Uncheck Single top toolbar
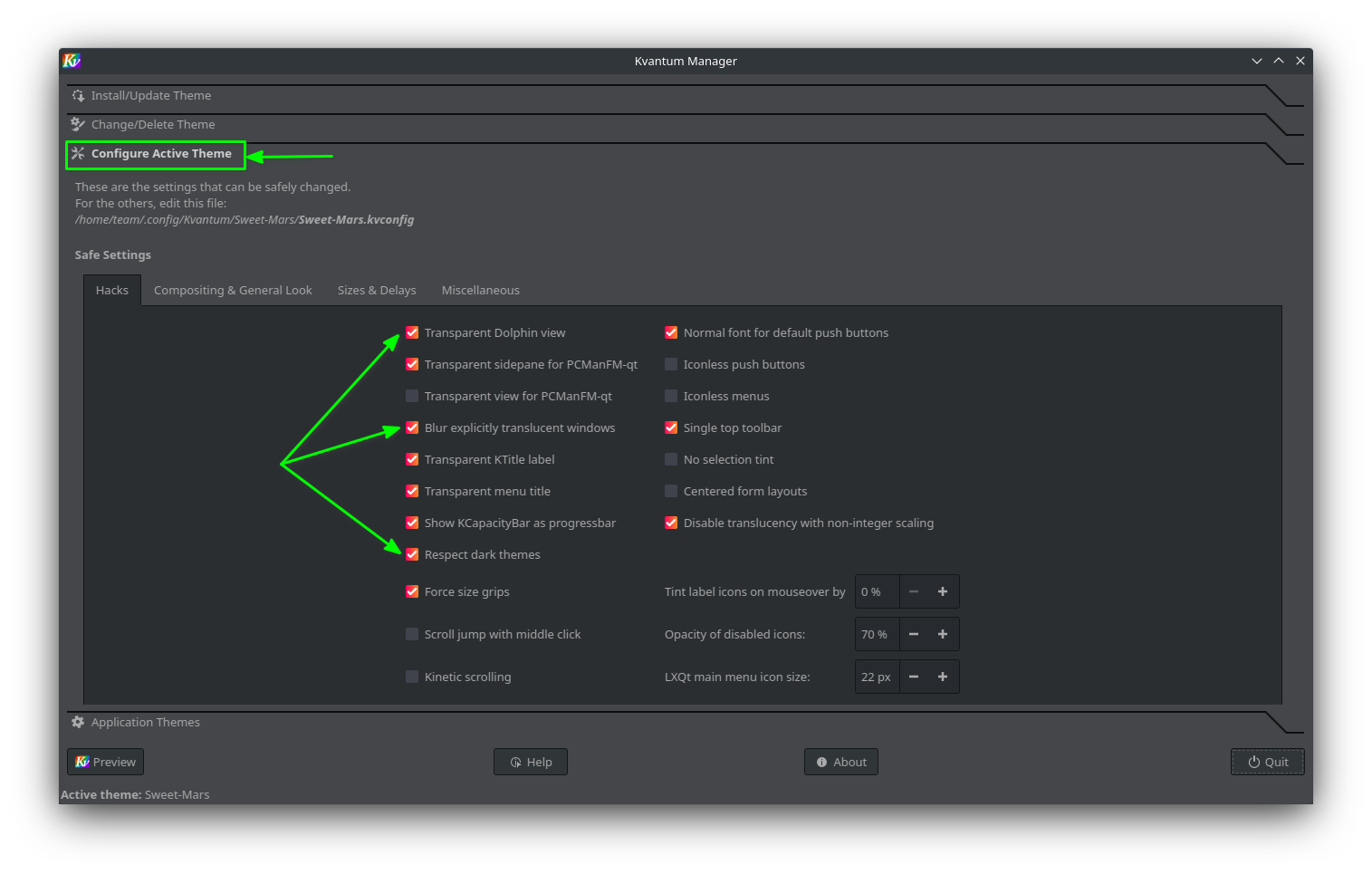This screenshot has height=874, width=1372. click(x=671, y=427)
